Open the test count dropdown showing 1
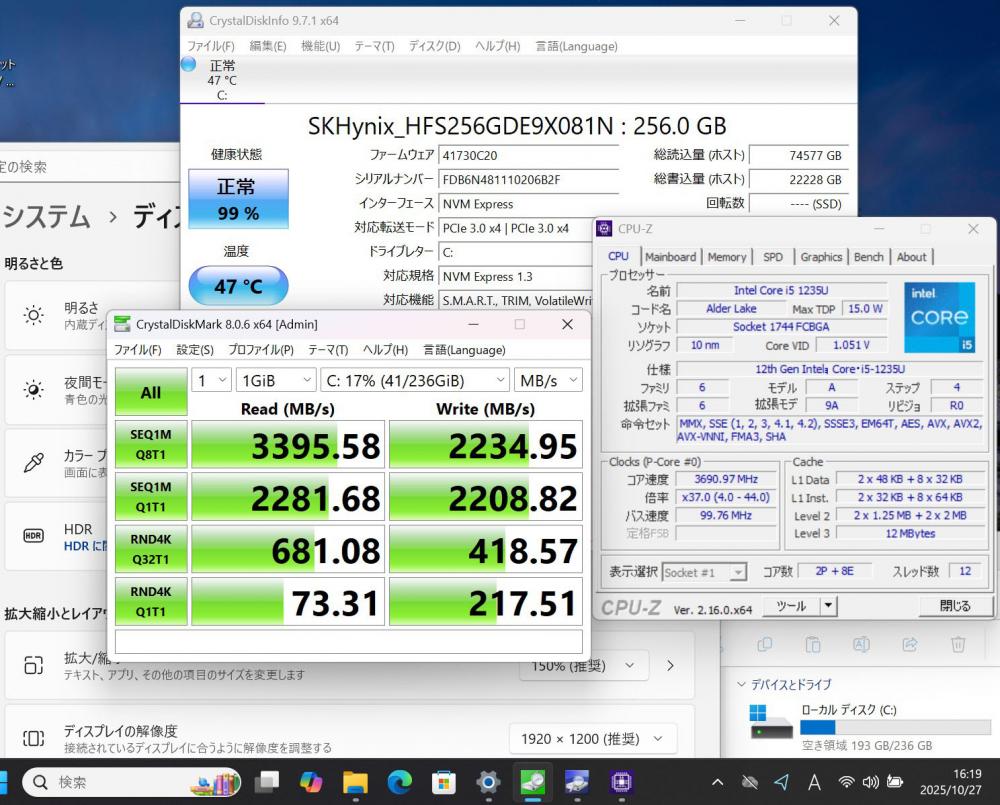The width and height of the screenshot is (1000, 805). [210, 381]
